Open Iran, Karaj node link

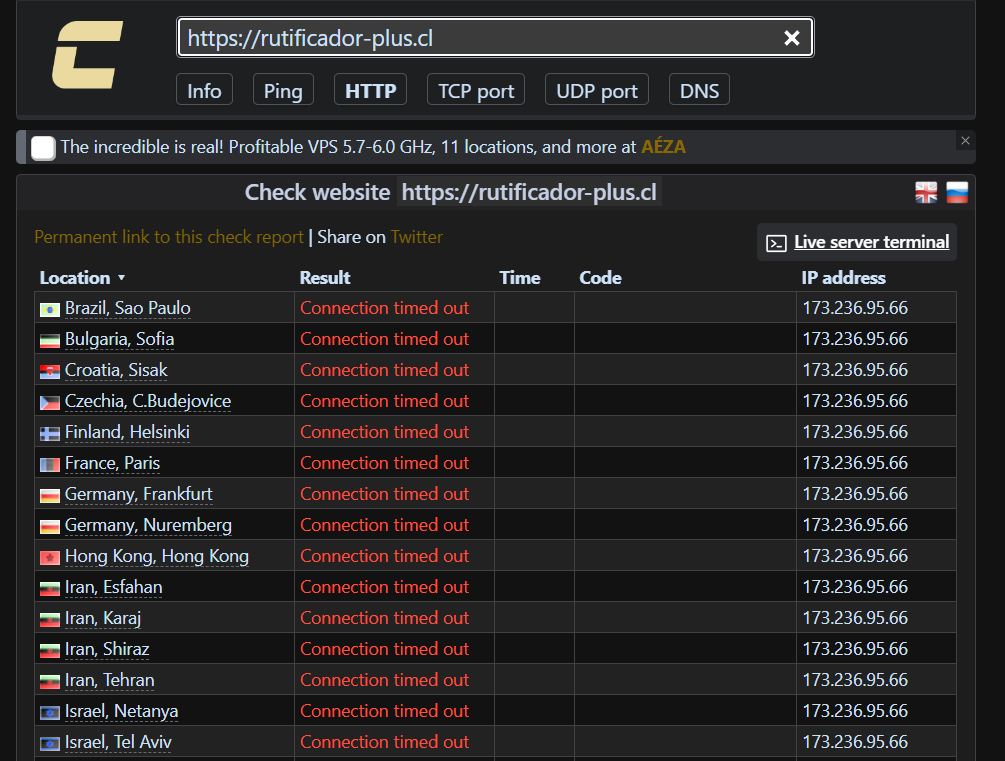[103, 617]
